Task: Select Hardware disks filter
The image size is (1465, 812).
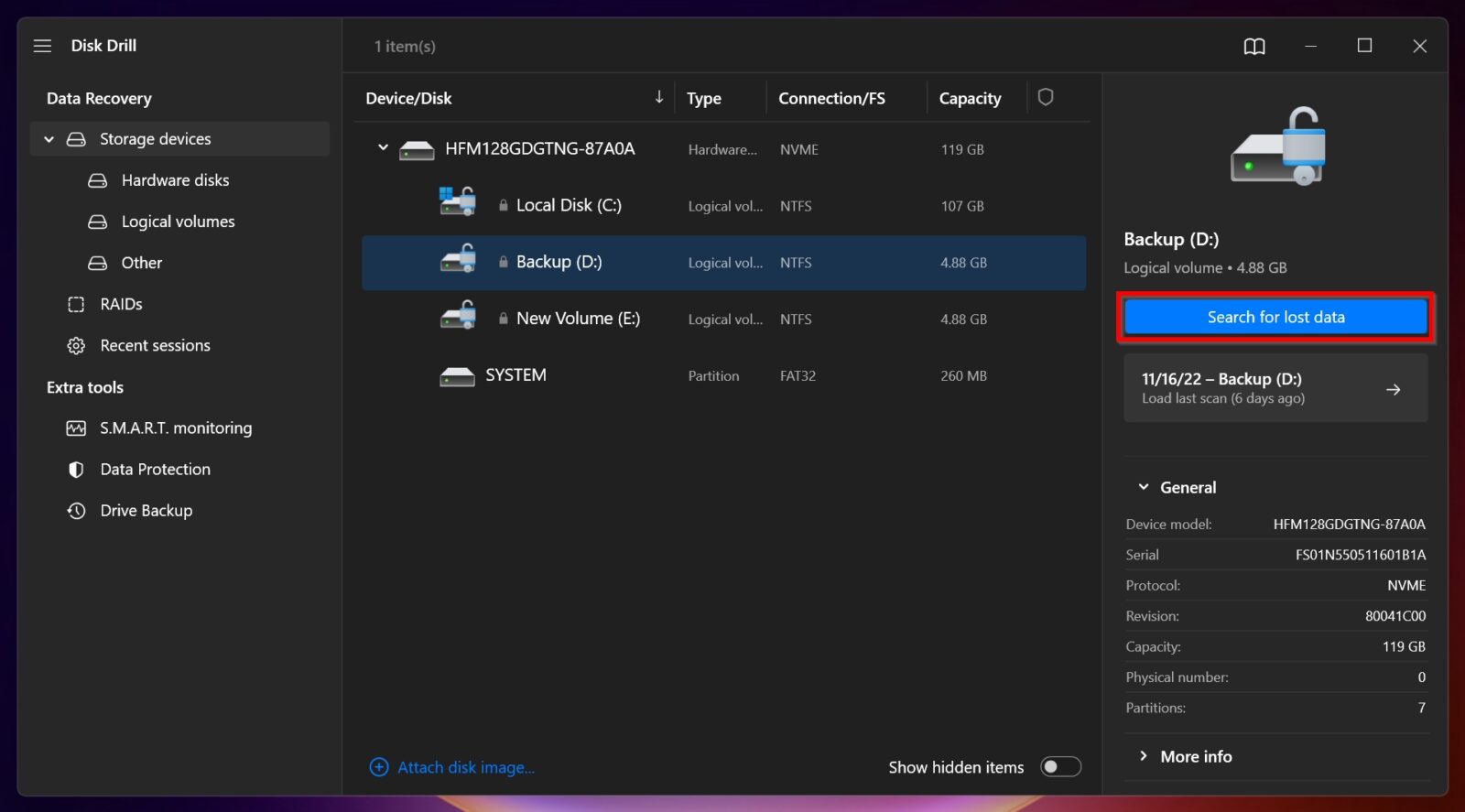Action: tap(175, 180)
